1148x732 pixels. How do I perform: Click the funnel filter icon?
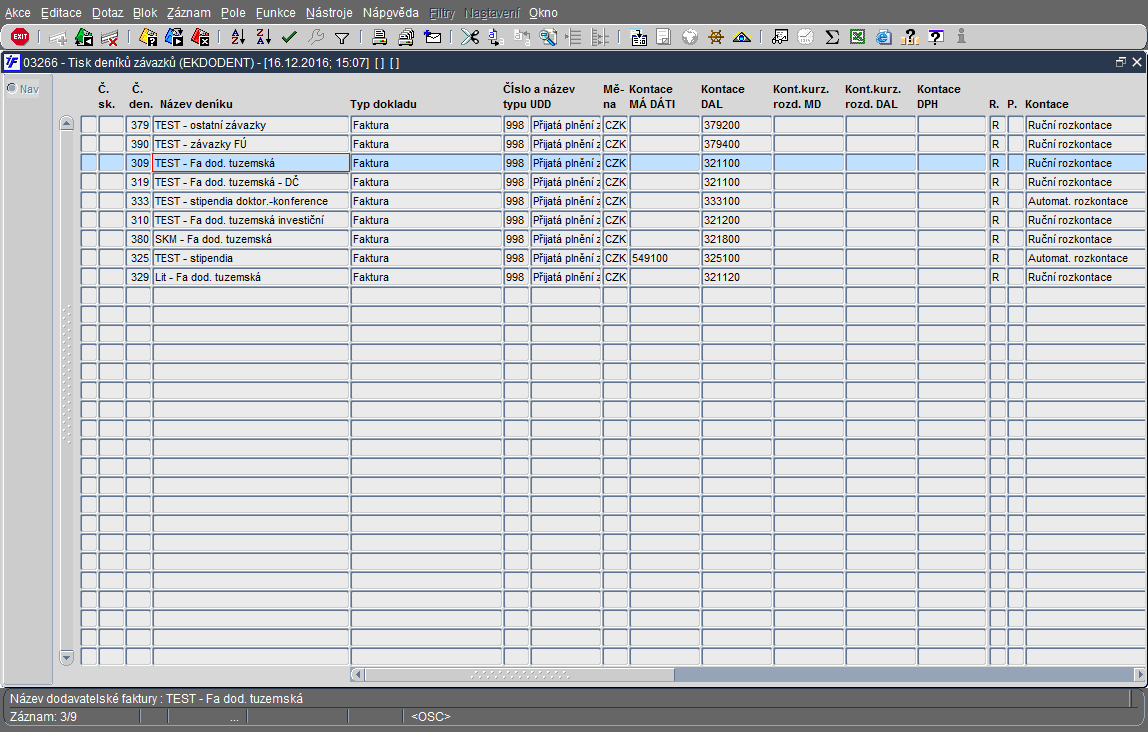click(x=342, y=38)
